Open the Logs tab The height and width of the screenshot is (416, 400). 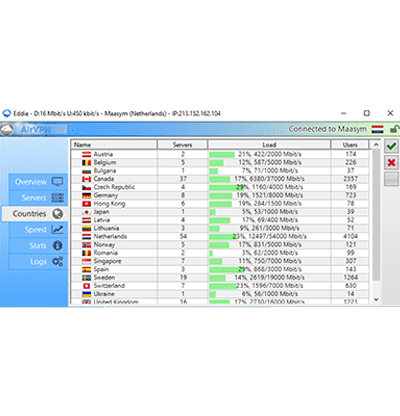tap(38, 262)
